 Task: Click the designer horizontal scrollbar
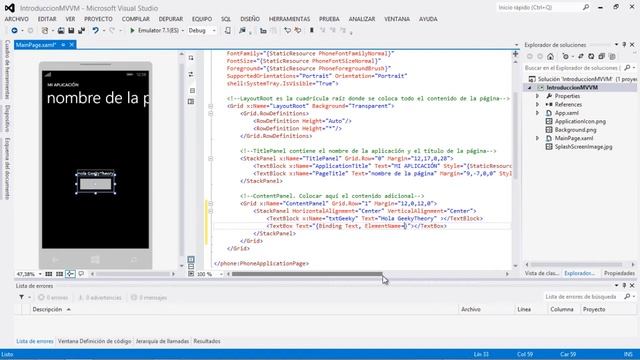coord(133,274)
